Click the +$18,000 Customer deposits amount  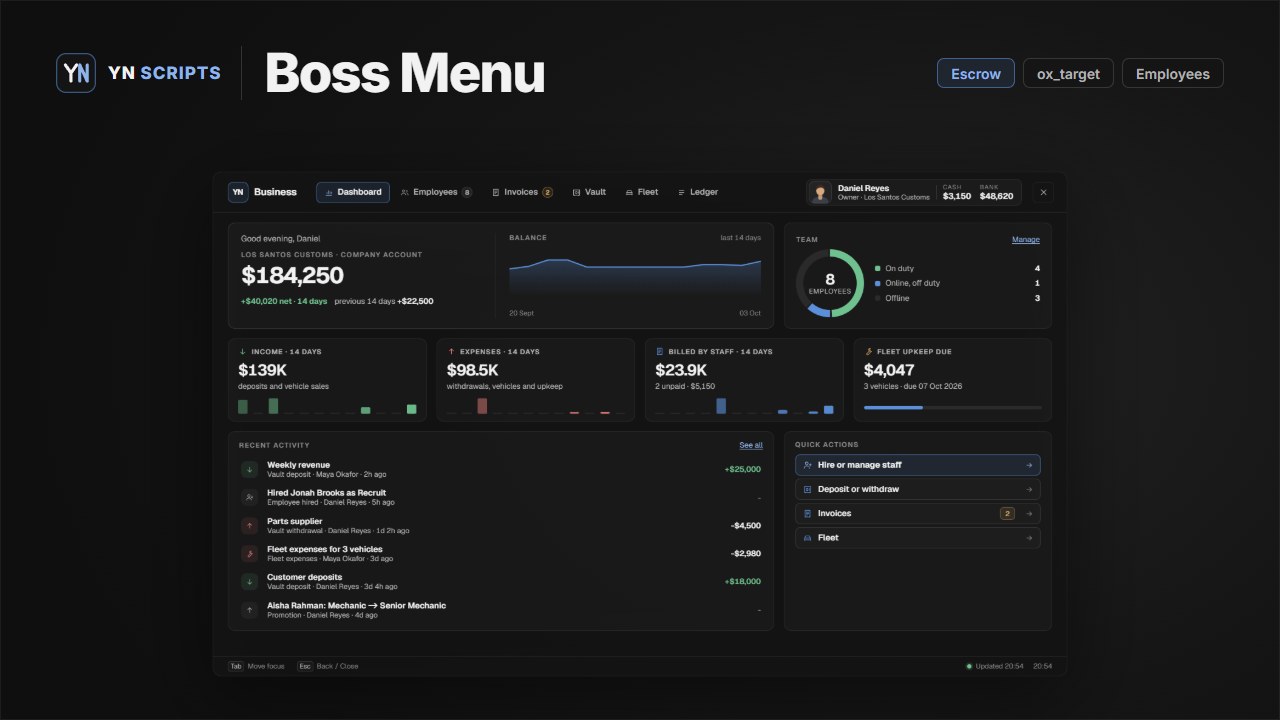(743, 581)
